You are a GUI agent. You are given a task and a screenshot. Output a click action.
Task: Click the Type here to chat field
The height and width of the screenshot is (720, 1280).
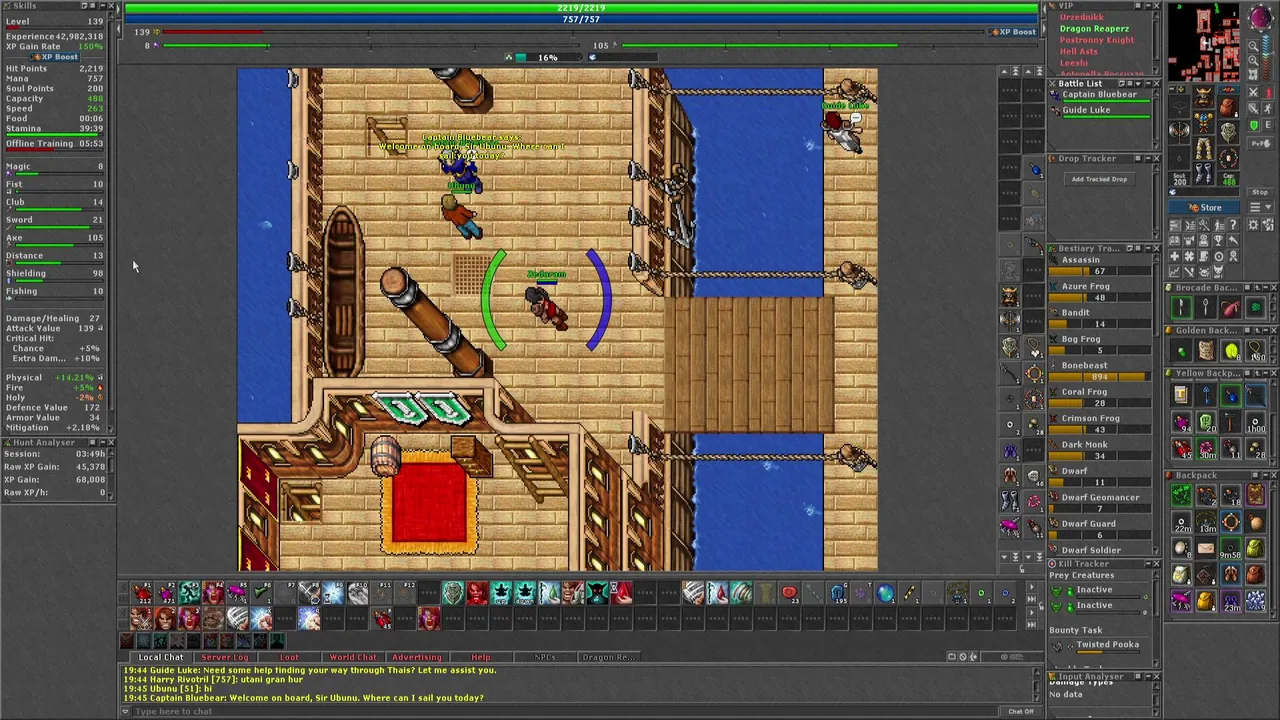(565, 711)
